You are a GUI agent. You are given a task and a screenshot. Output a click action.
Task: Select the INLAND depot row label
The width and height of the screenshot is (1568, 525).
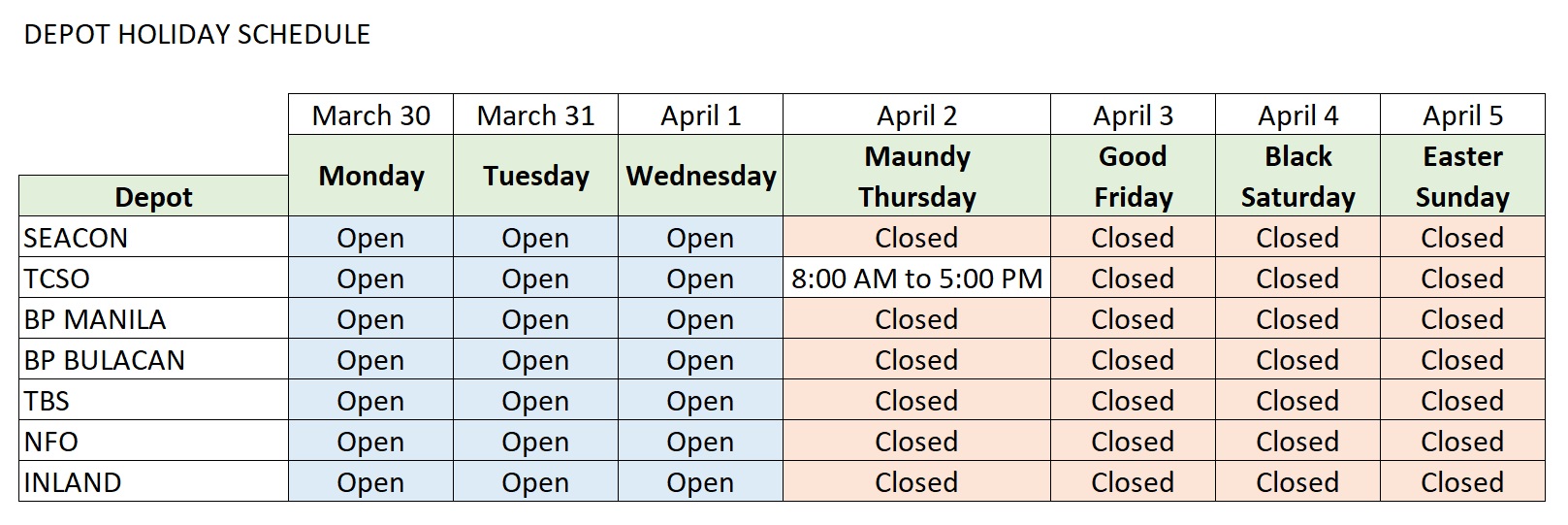pos(73,482)
